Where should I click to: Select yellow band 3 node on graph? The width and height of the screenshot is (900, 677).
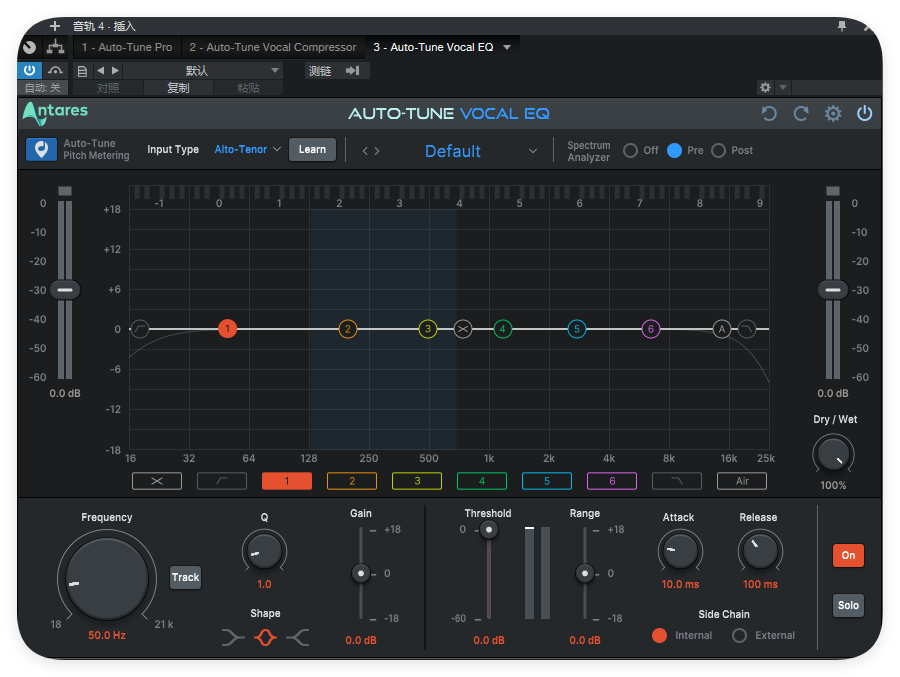[x=428, y=329]
